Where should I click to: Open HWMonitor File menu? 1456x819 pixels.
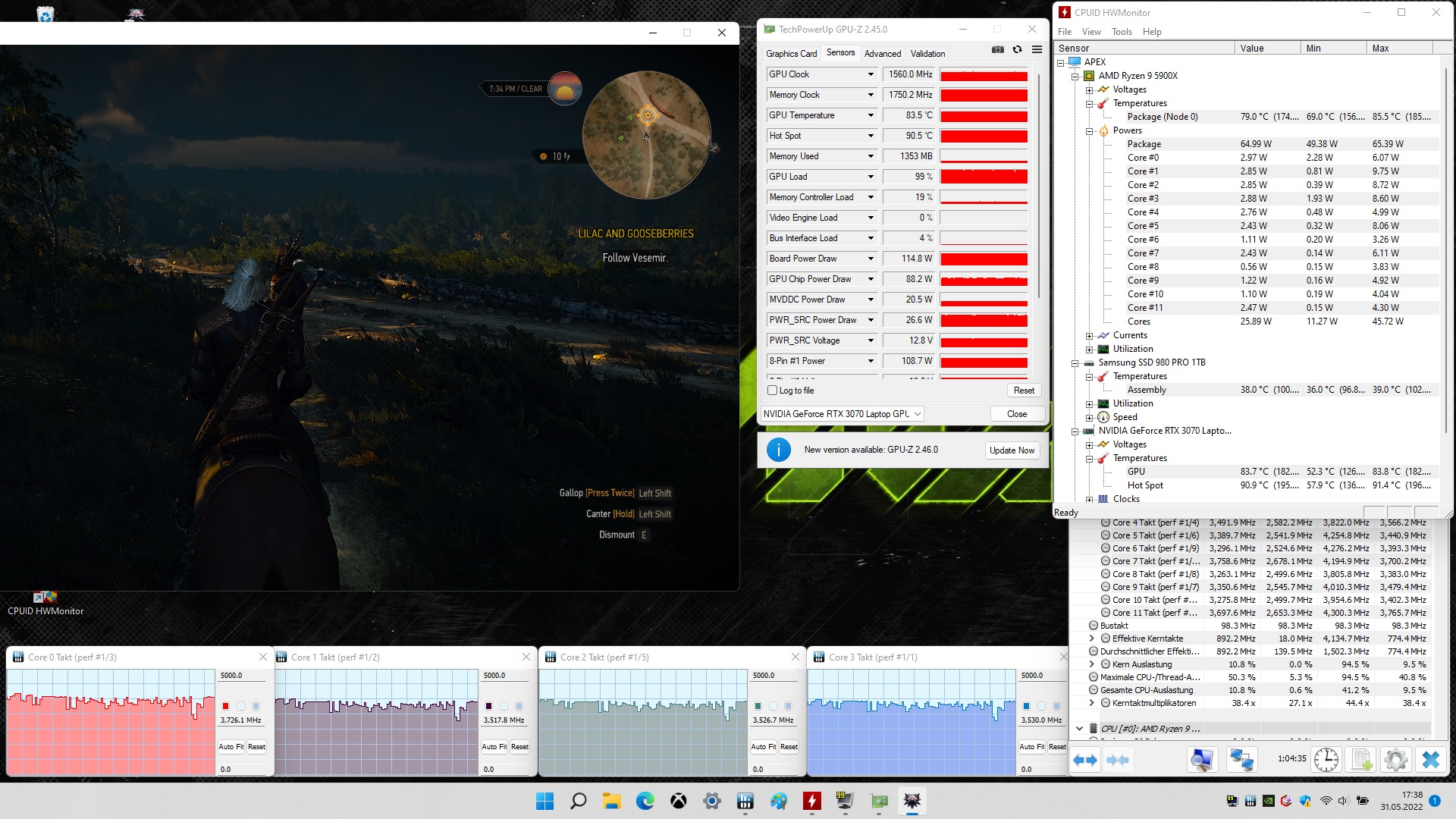click(1065, 32)
